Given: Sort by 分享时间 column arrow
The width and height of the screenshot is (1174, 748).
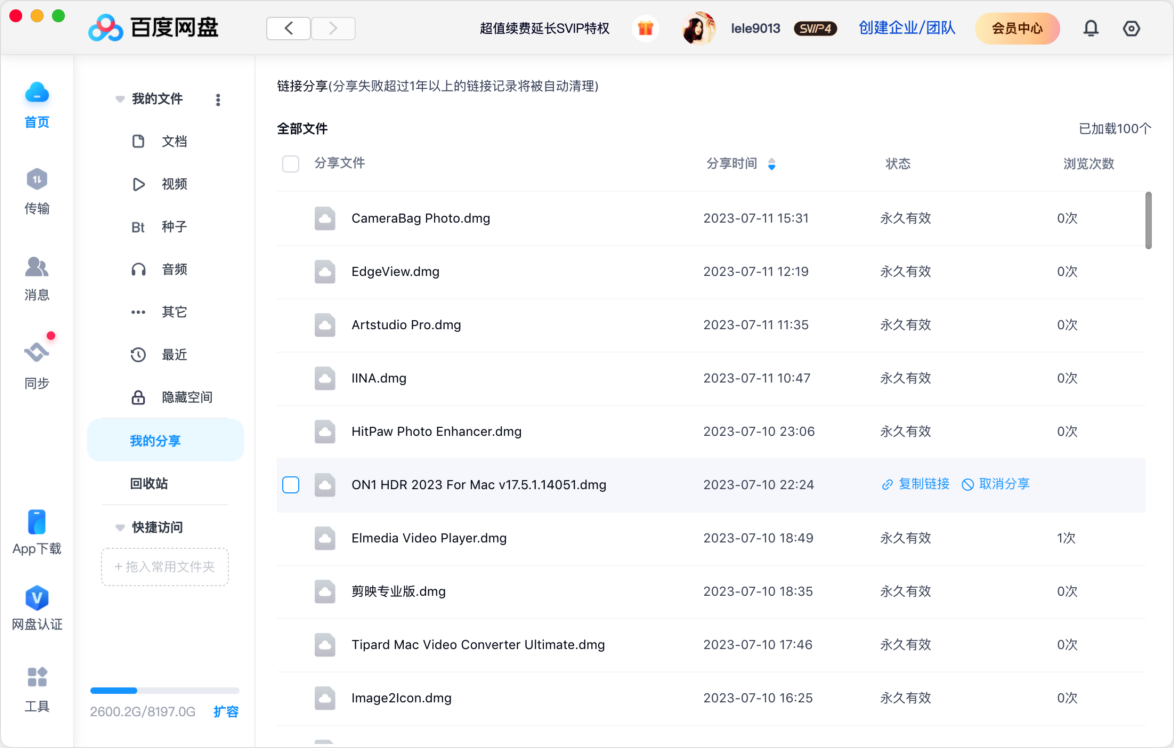Looking at the screenshot, I should pyautogui.click(x=771, y=164).
